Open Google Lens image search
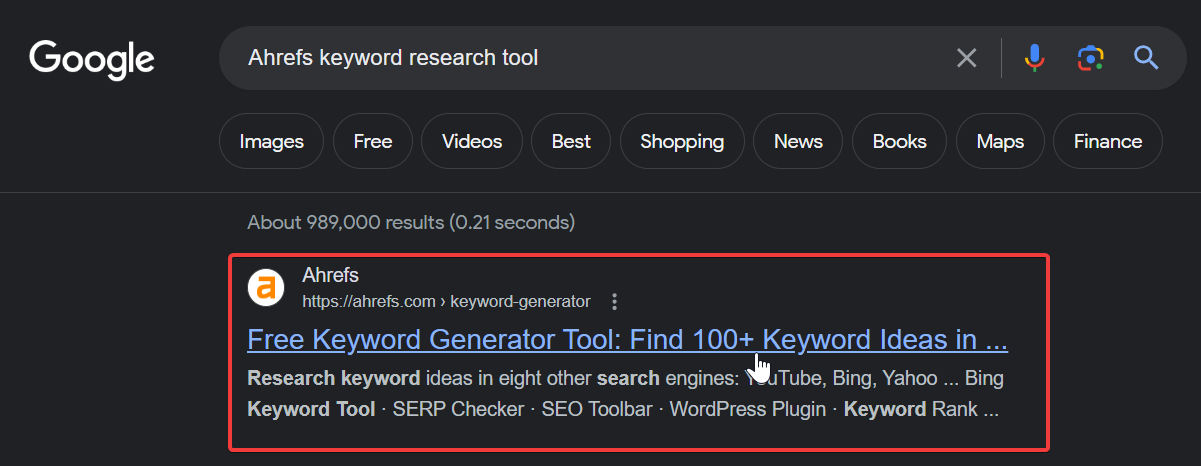Image resolution: width=1201 pixels, height=466 pixels. [x=1090, y=58]
